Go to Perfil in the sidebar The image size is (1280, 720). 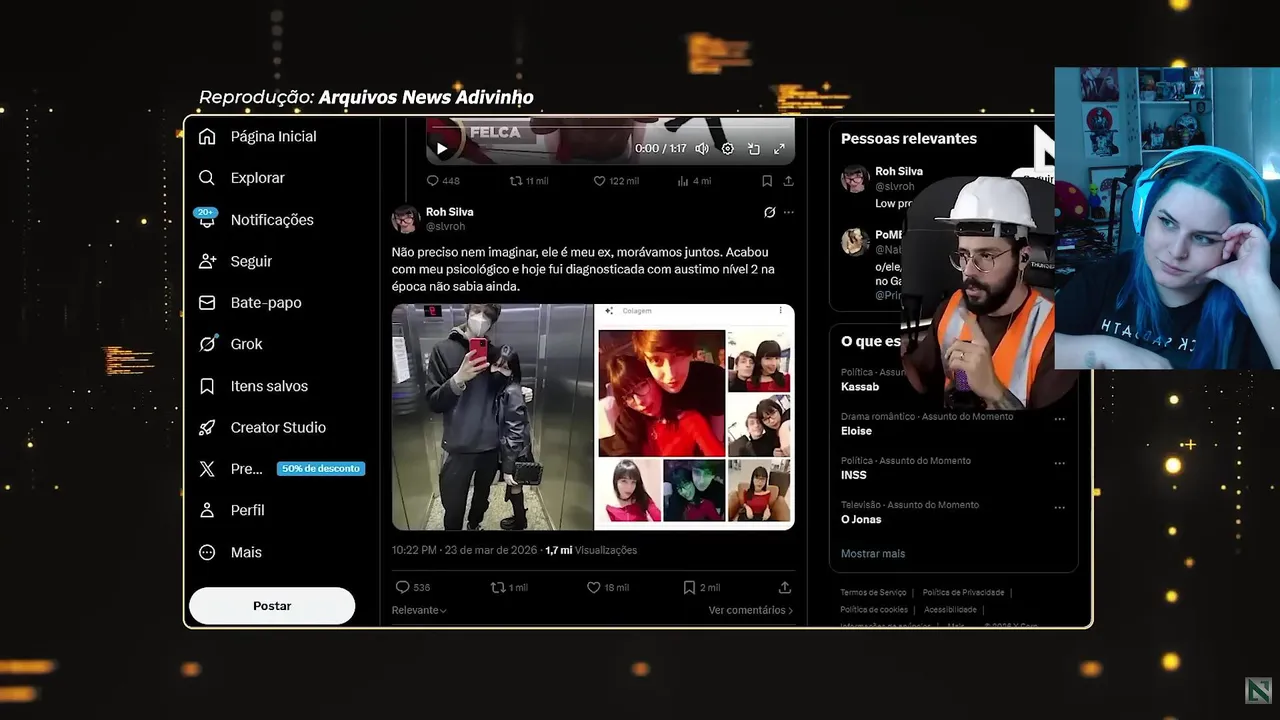232,510
